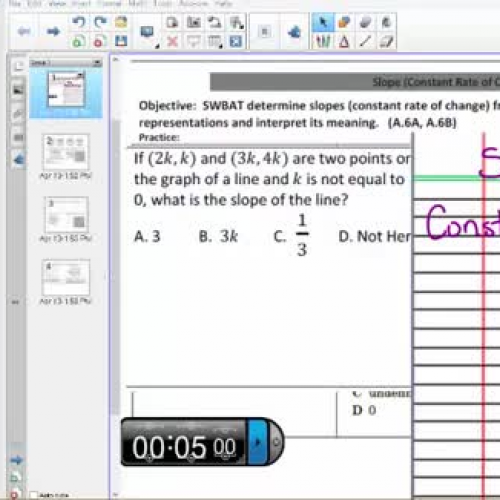Select page 1 thumbnail
The image size is (500, 500).
pos(66,89)
